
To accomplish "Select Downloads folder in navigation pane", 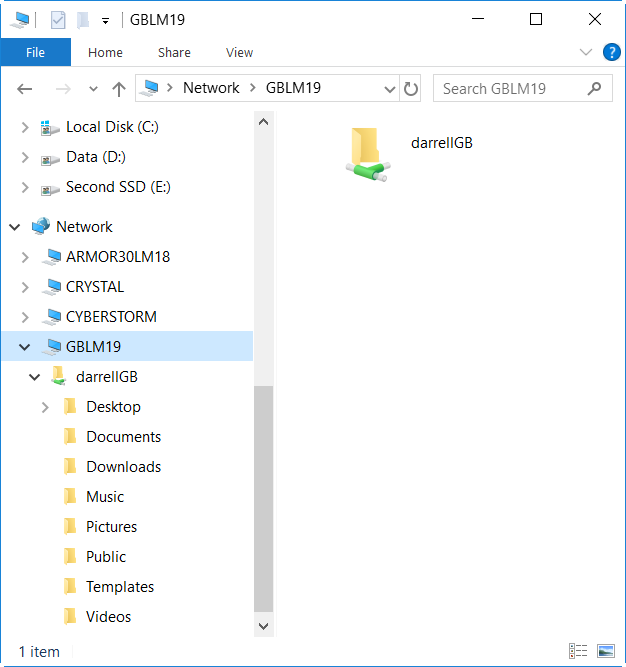I will [123, 467].
